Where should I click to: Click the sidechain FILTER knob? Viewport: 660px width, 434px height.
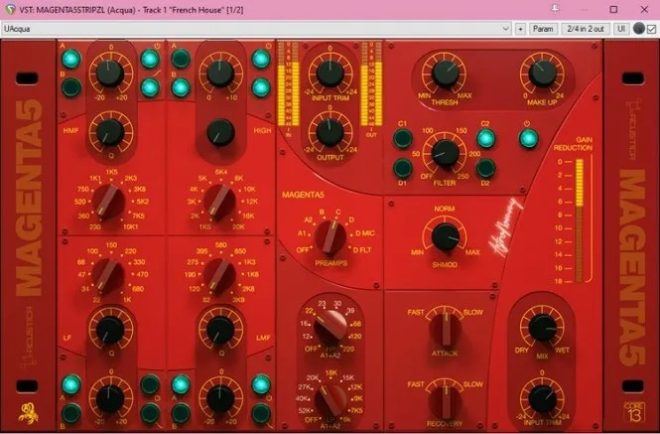445,153
